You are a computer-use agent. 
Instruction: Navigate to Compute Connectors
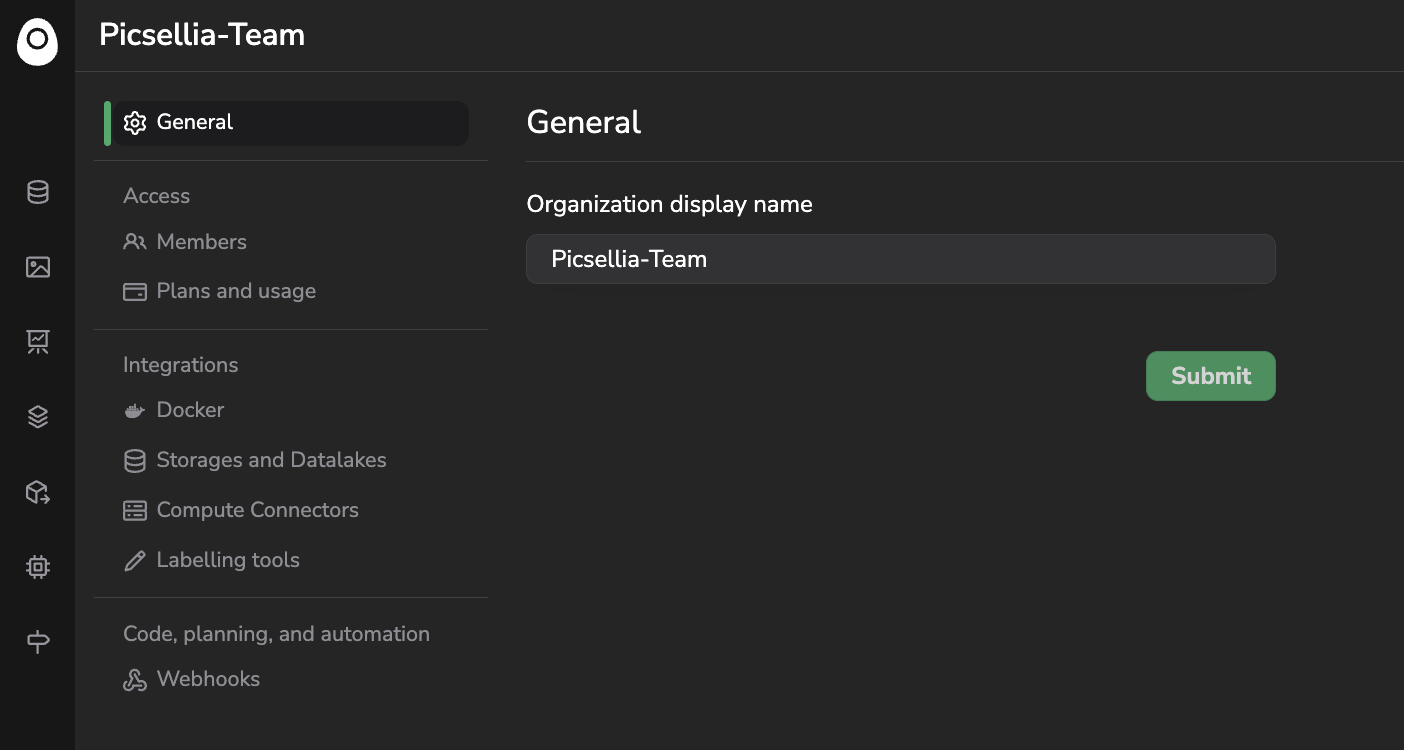(257, 510)
